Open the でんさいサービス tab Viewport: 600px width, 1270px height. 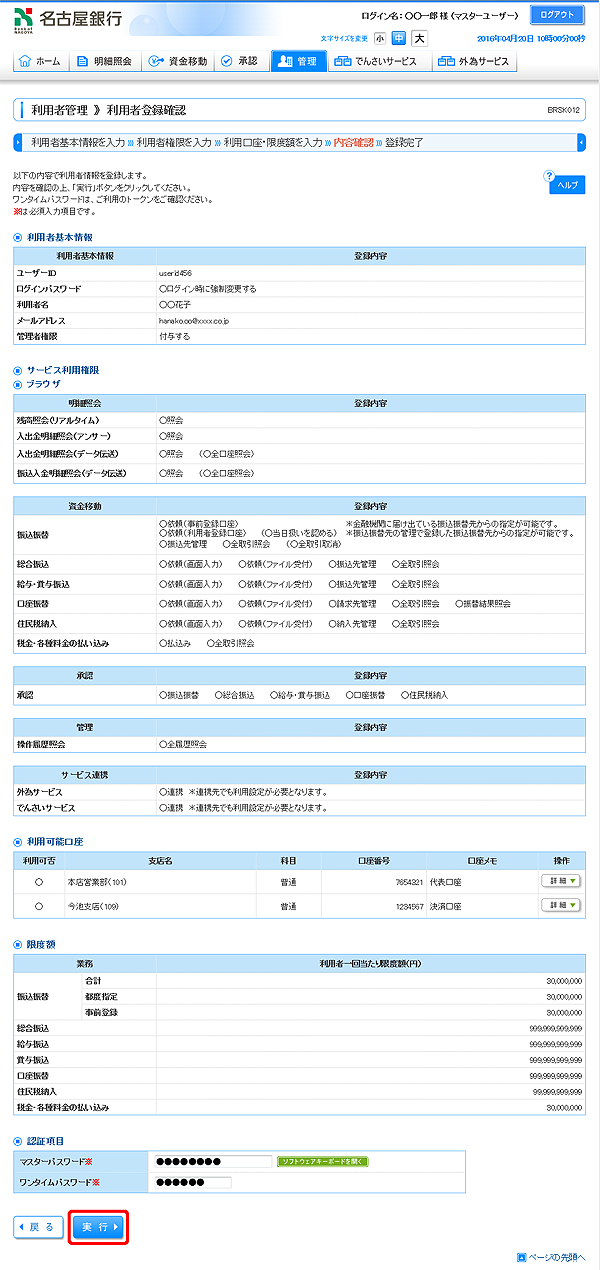tap(379, 61)
